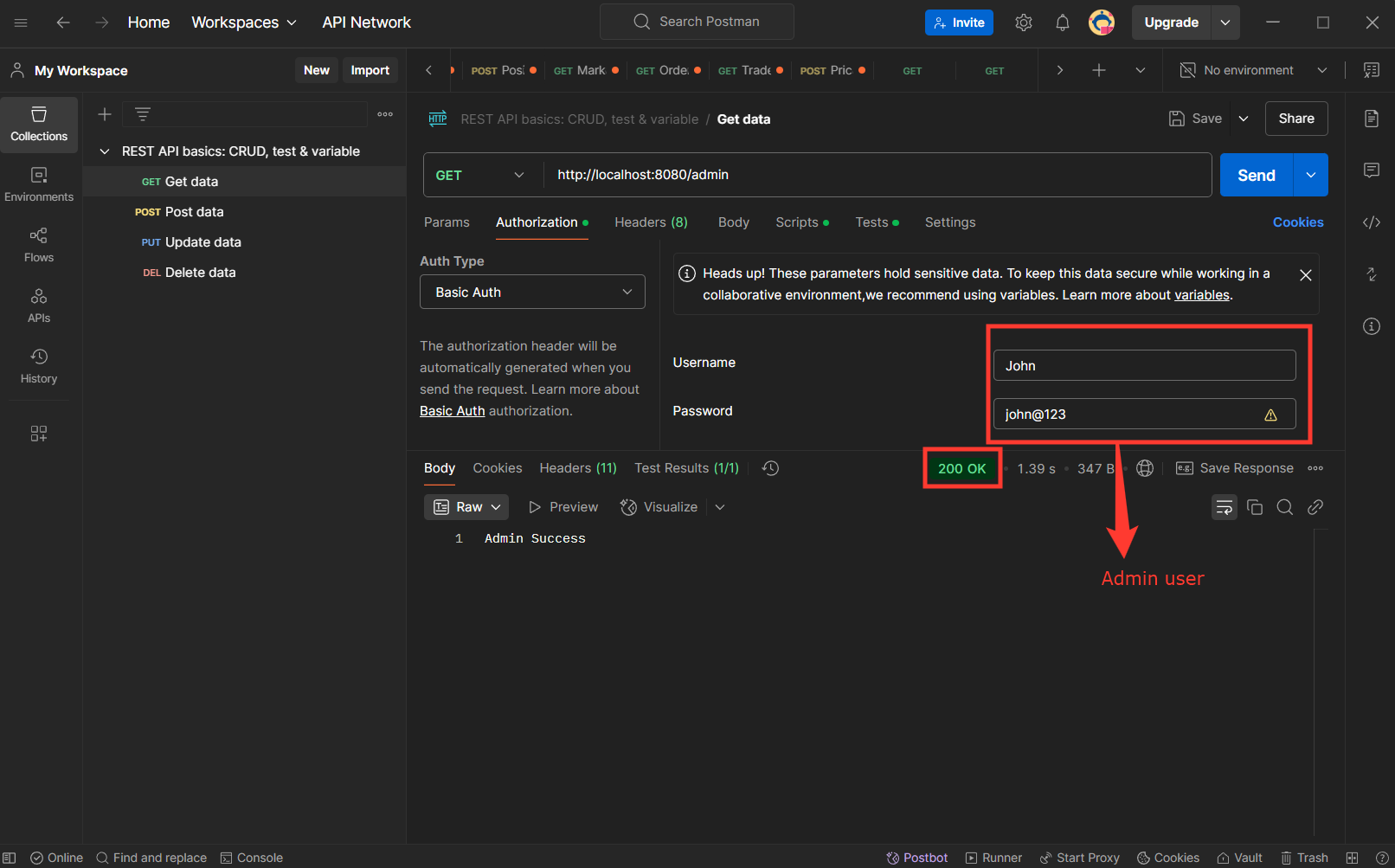
Task: Open the settings gear icon
Action: point(1024,23)
